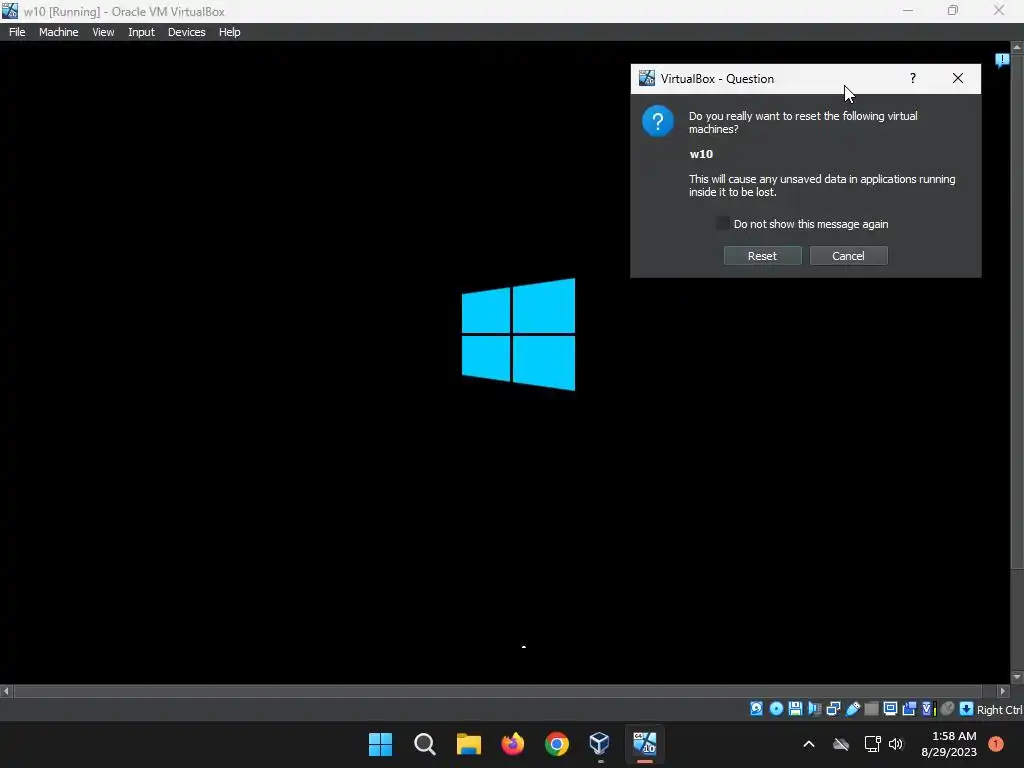Viewport: 1024px width, 768px height.
Task: Click the running w10 VM taskbar icon
Action: pyautogui.click(x=645, y=743)
